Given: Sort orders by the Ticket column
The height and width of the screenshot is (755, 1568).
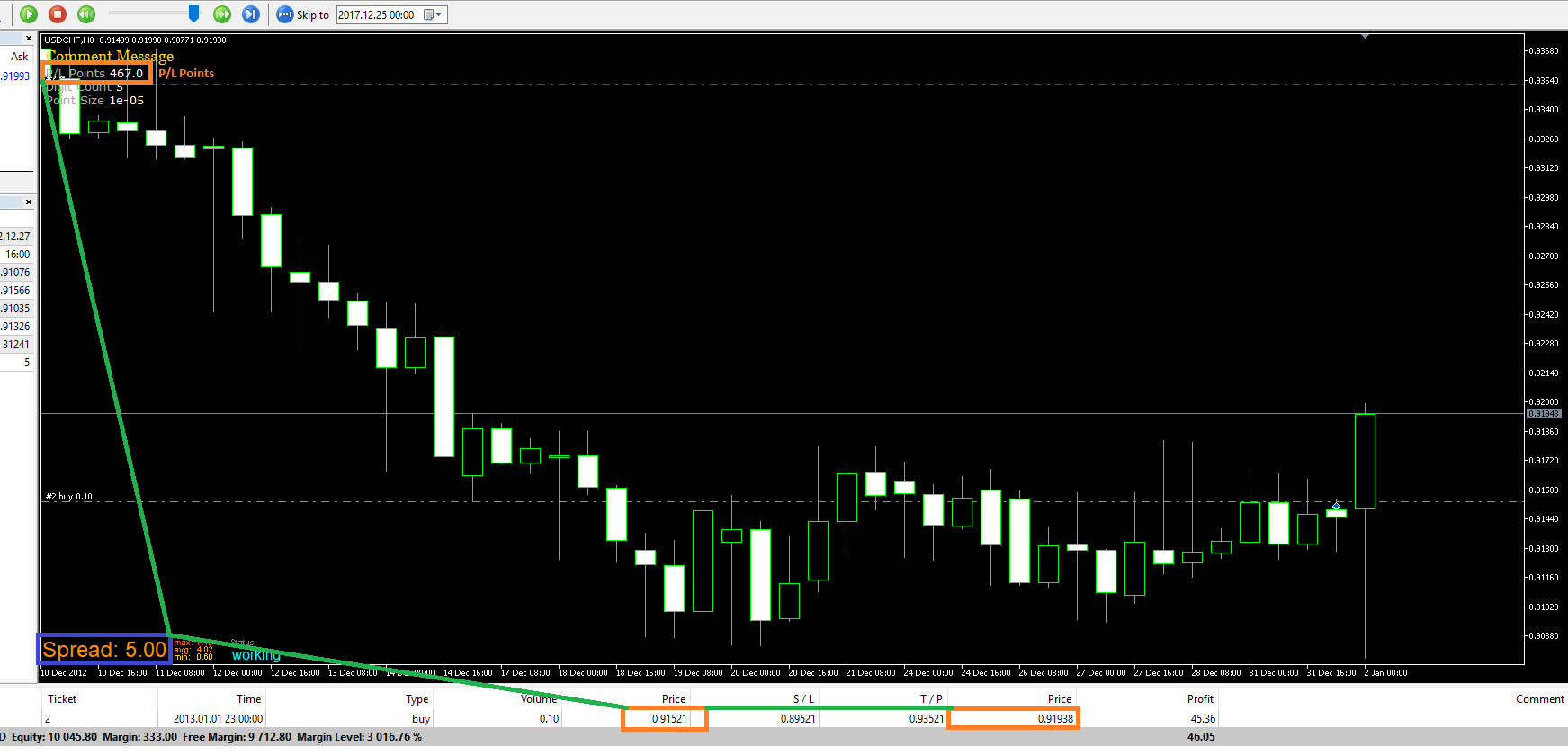Looking at the screenshot, I should point(62,699).
